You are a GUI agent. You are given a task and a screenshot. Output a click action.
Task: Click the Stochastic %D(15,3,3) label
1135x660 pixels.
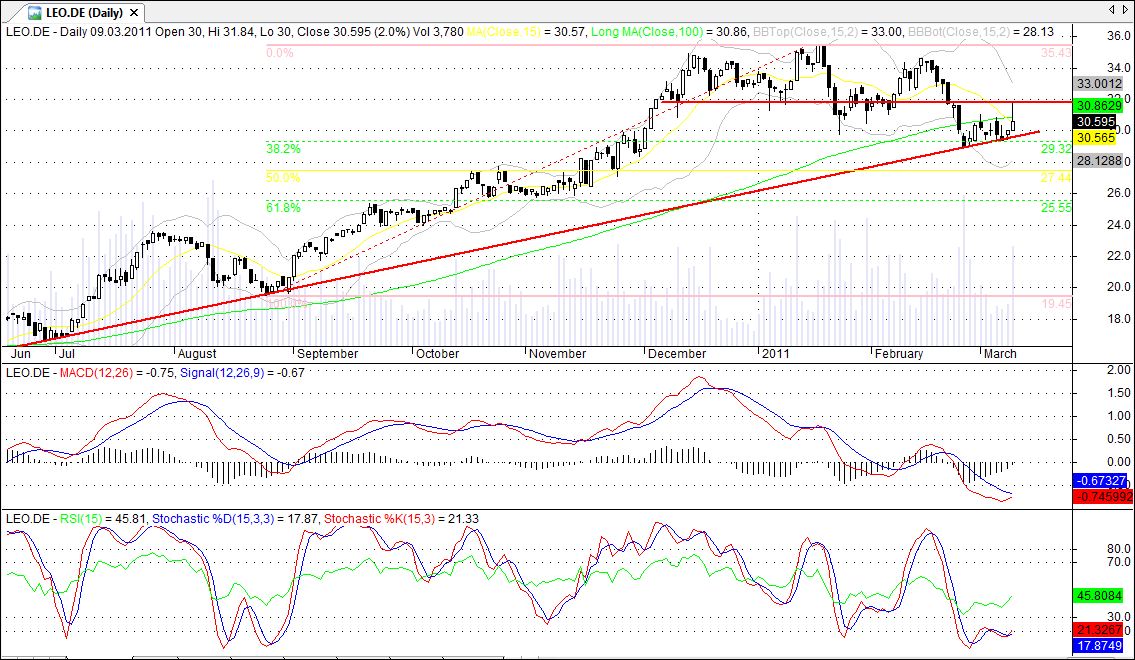(x=214, y=519)
